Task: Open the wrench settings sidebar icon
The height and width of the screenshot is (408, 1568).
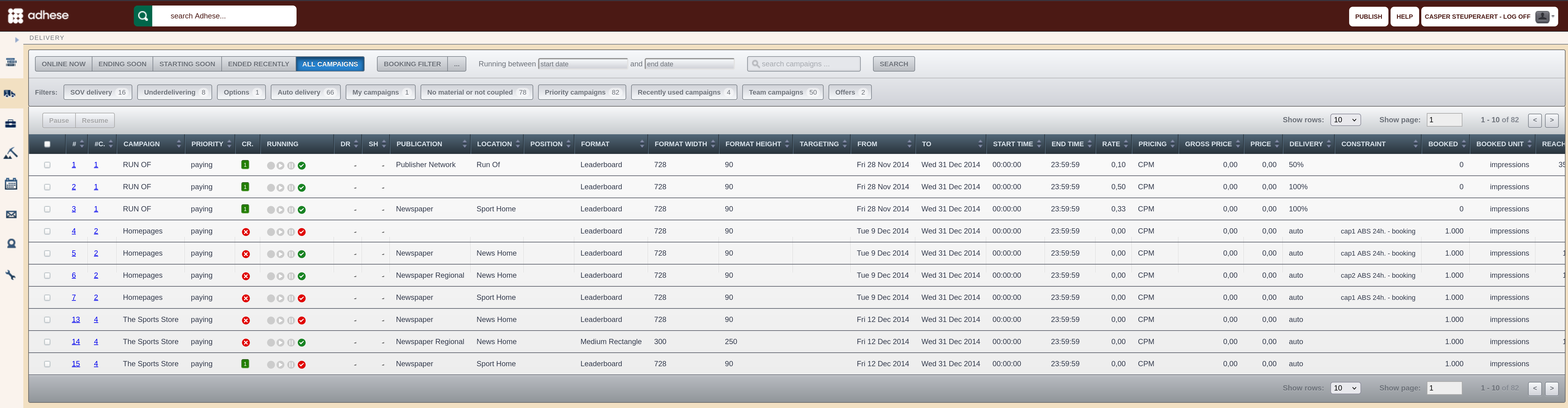Action: pyautogui.click(x=10, y=275)
